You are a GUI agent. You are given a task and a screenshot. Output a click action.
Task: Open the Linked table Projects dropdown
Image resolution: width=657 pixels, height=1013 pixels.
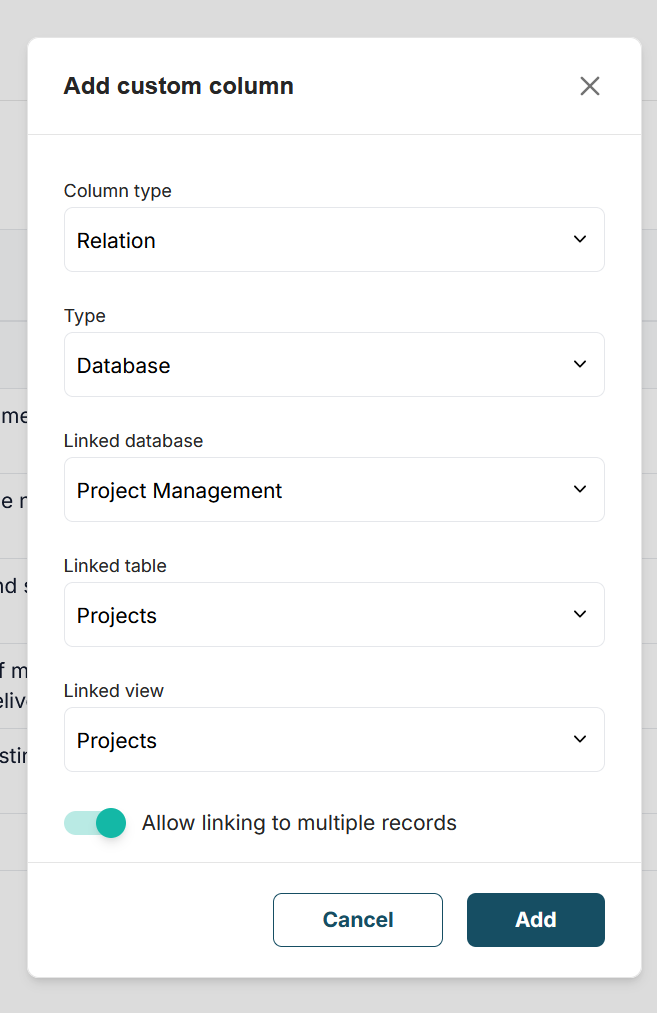tap(320, 615)
